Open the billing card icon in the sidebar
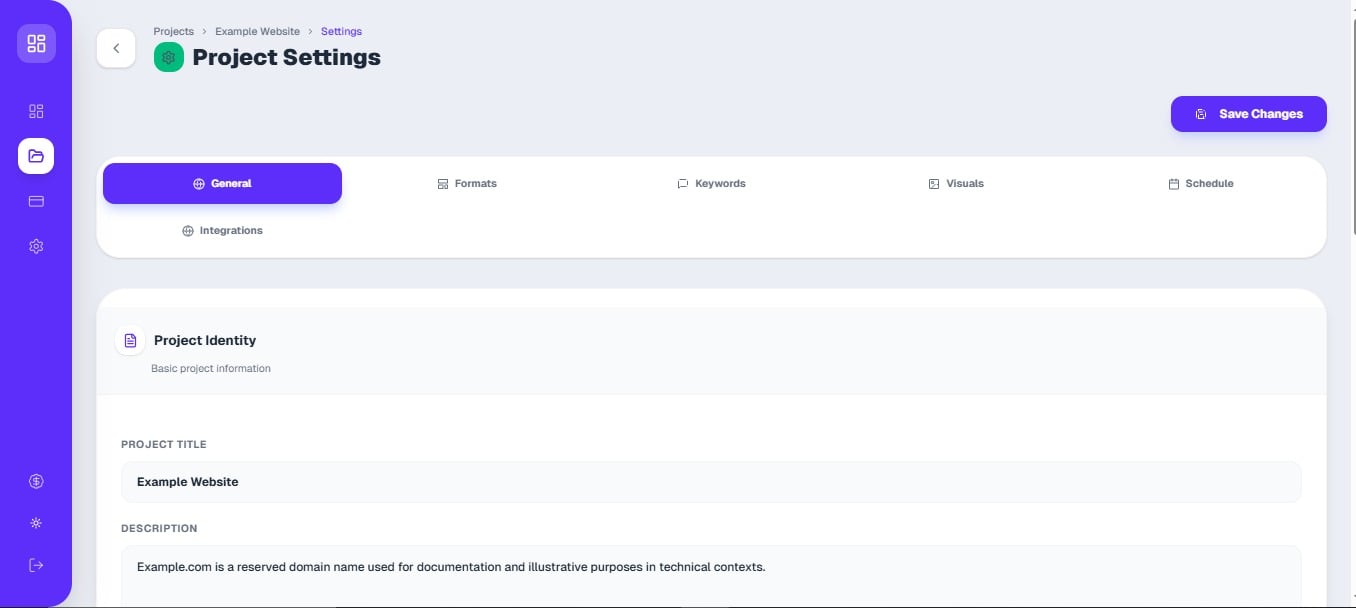 (x=36, y=201)
